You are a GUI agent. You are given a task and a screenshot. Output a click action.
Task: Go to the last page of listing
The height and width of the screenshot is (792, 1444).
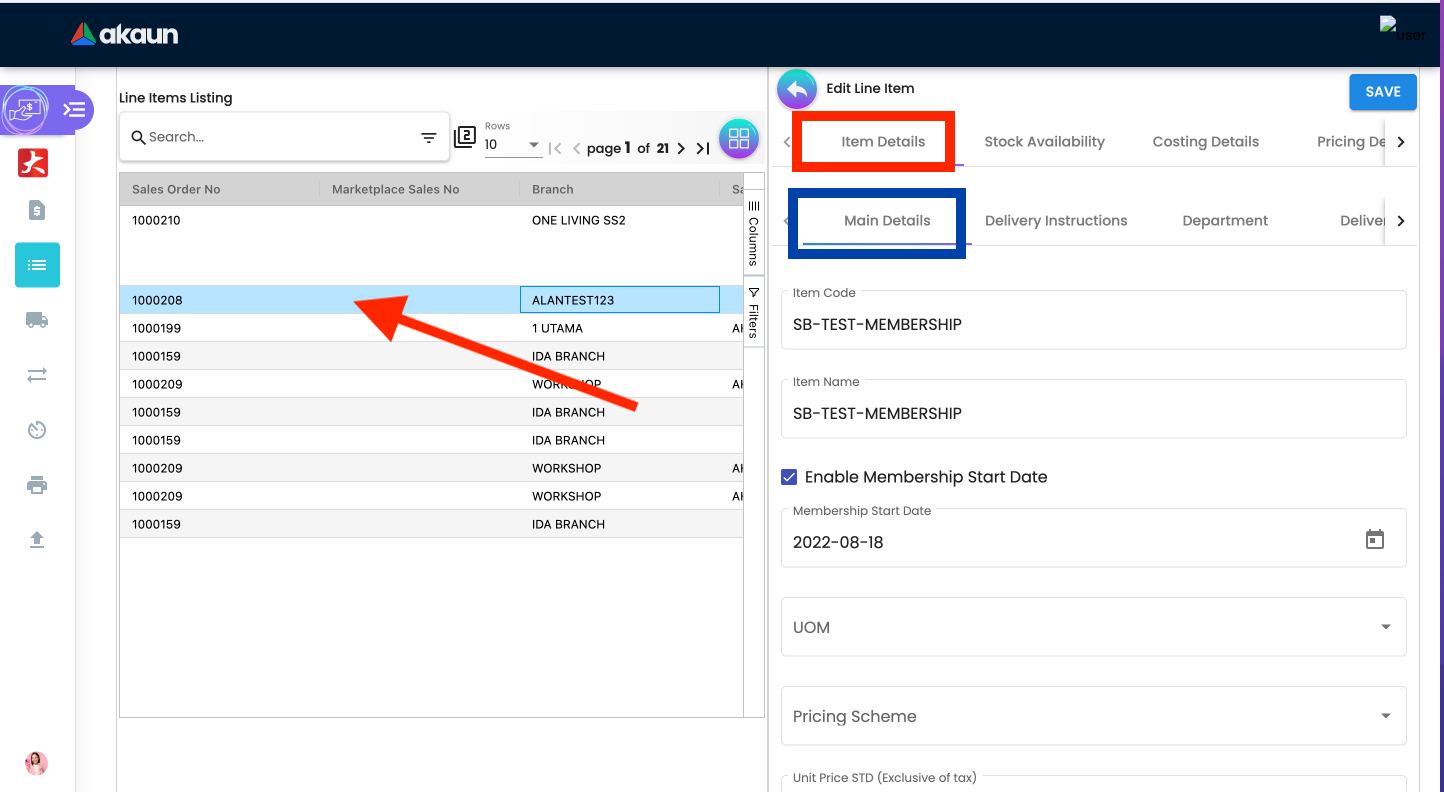click(703, 148)
